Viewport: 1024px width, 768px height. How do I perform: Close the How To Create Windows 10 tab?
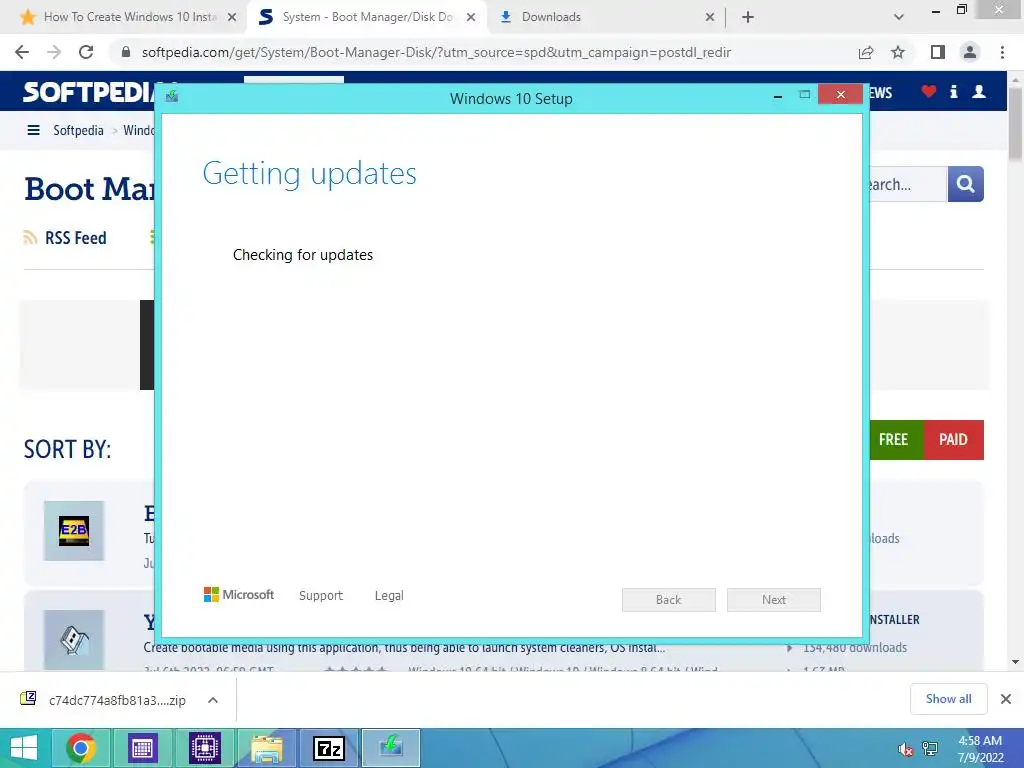click(x=232, y=18)
